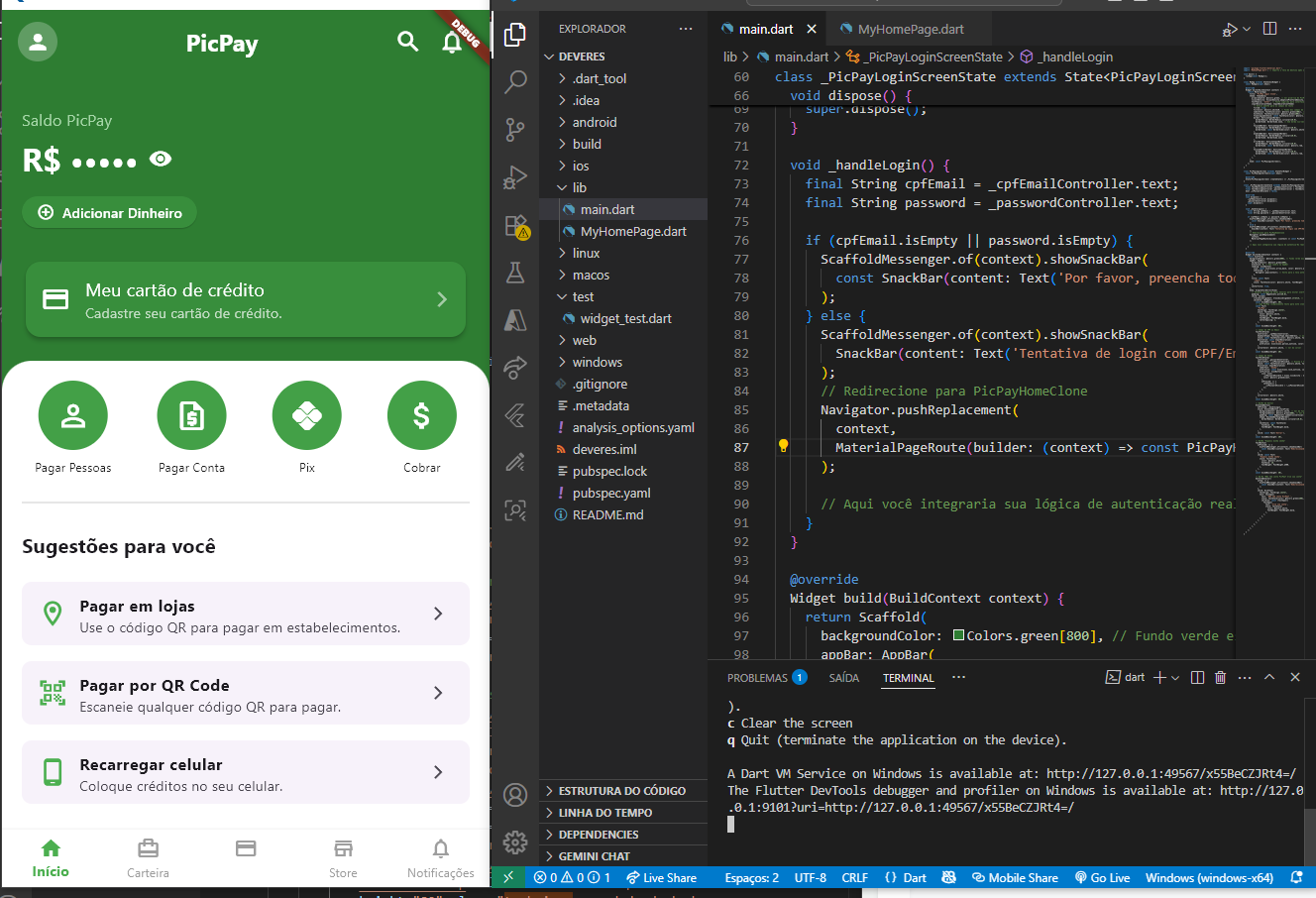
Task: Click the lightbulb on line 87
Action: point(783,446)
